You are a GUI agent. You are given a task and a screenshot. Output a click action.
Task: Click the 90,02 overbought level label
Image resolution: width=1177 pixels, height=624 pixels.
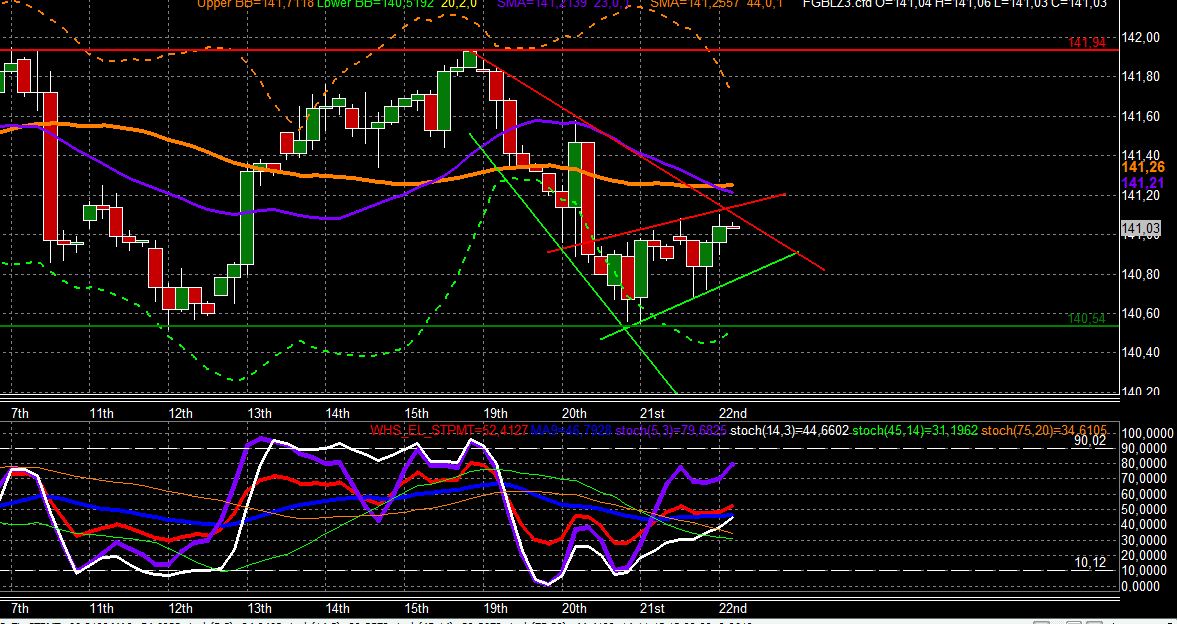tap(1089, 441)
